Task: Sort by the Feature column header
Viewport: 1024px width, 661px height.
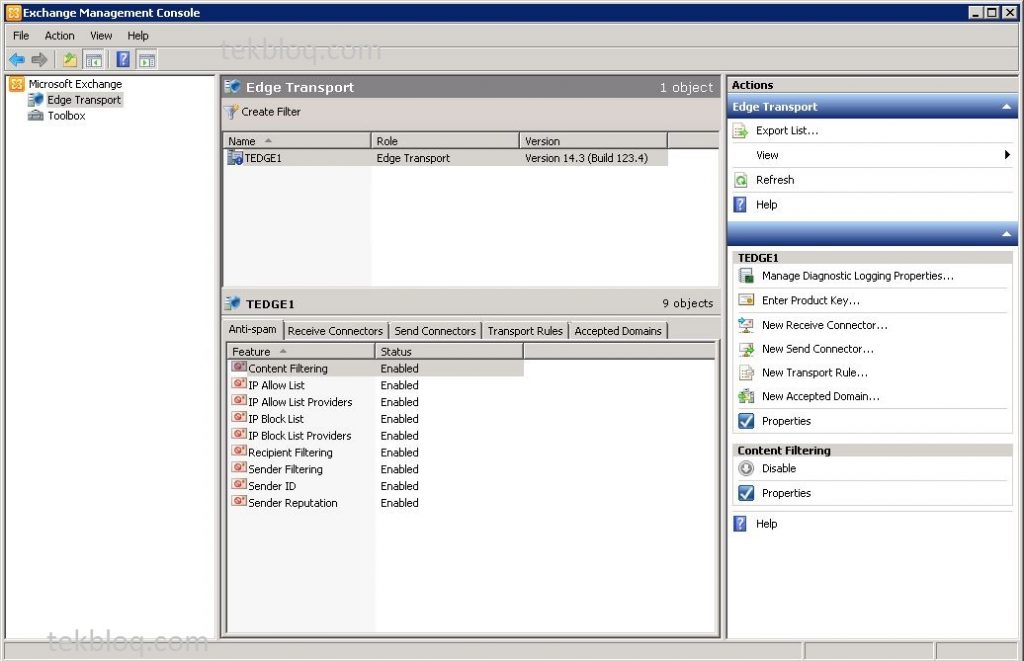Action: [301, 351]
